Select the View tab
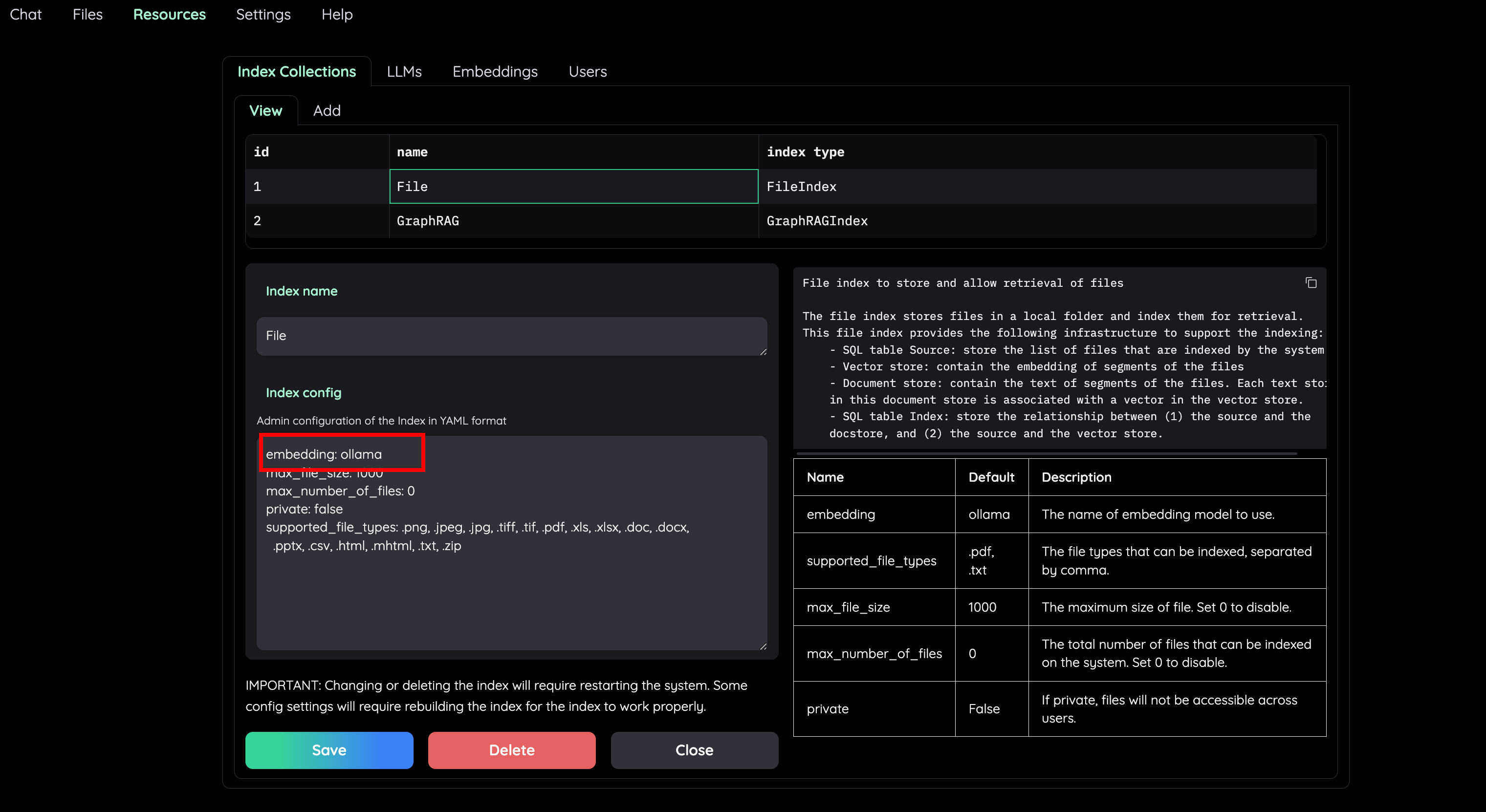Screen dimensions: 1486x812 (266, 110)
